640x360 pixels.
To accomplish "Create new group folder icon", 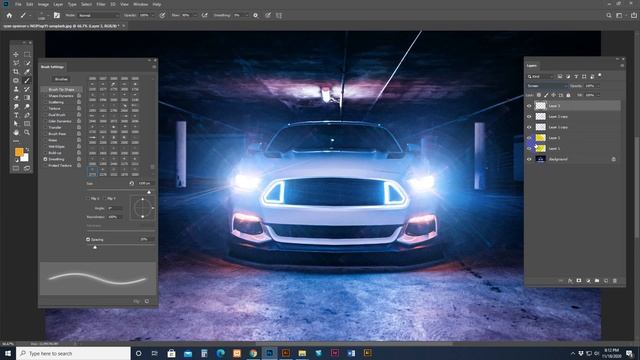I will tap(597, 281).
